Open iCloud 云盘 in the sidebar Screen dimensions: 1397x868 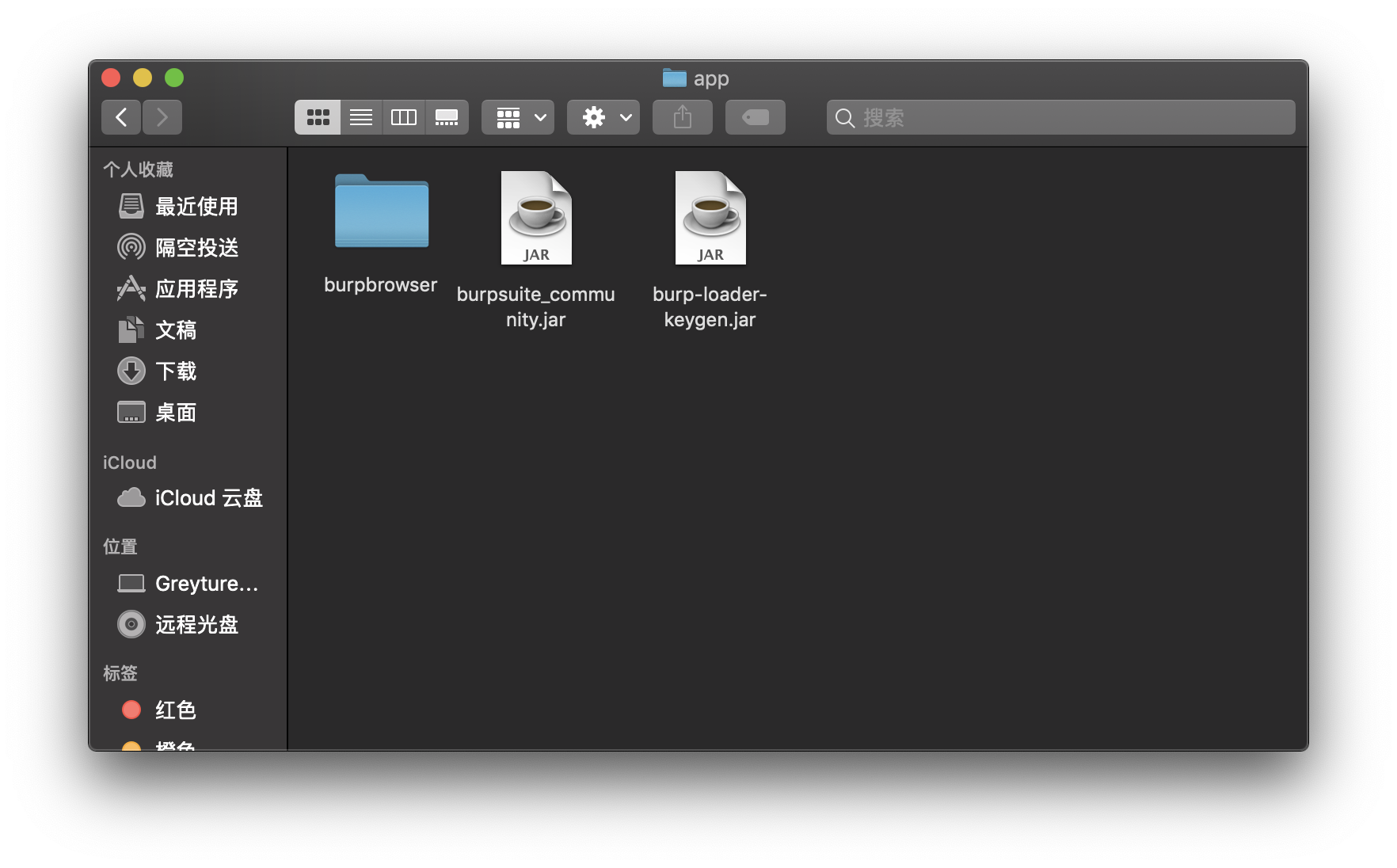[x=188, y=498]
